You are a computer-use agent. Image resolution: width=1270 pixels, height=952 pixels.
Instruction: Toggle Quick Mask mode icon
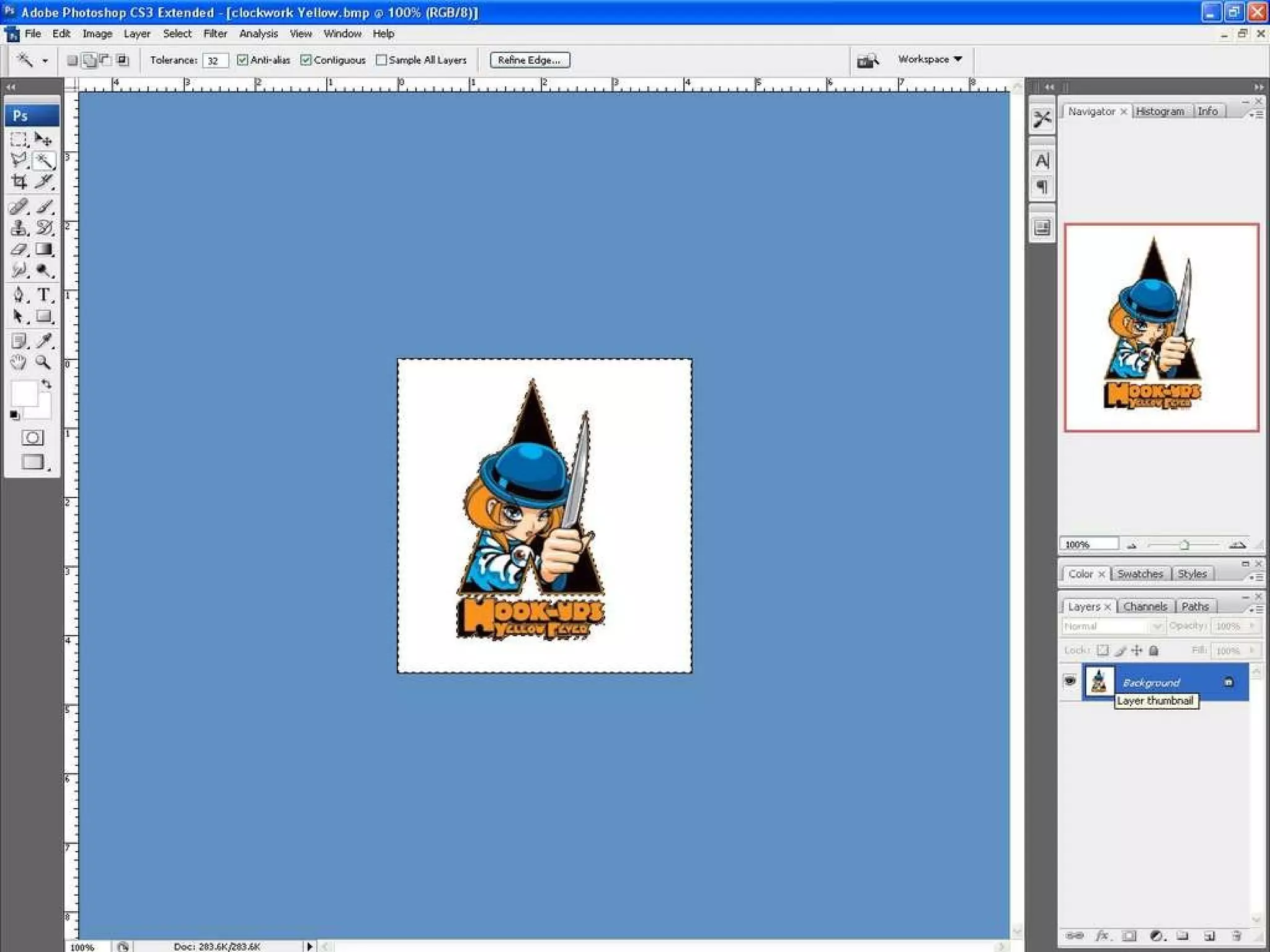click(32, 438)
